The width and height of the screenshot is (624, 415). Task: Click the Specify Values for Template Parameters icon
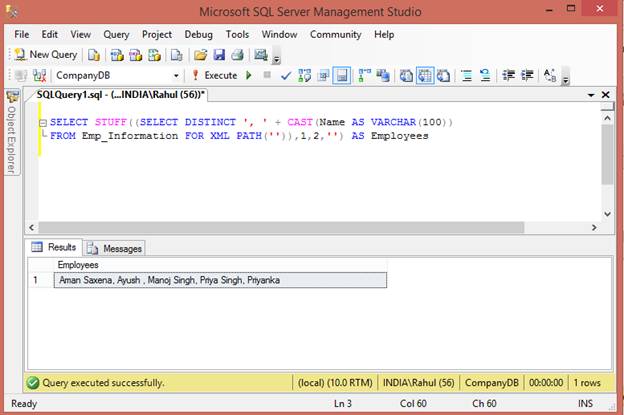click(x=550, y=75)
